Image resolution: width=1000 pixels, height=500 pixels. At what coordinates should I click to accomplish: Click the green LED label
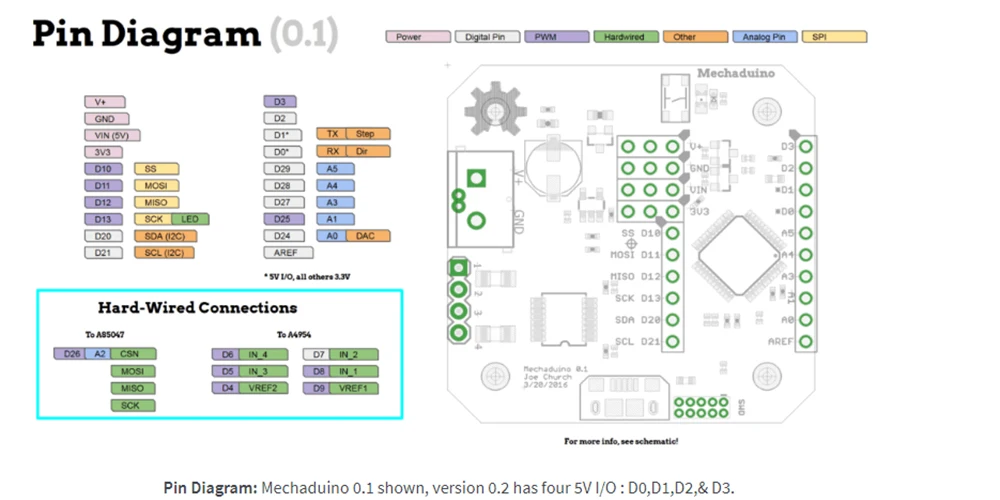(190, 219)
